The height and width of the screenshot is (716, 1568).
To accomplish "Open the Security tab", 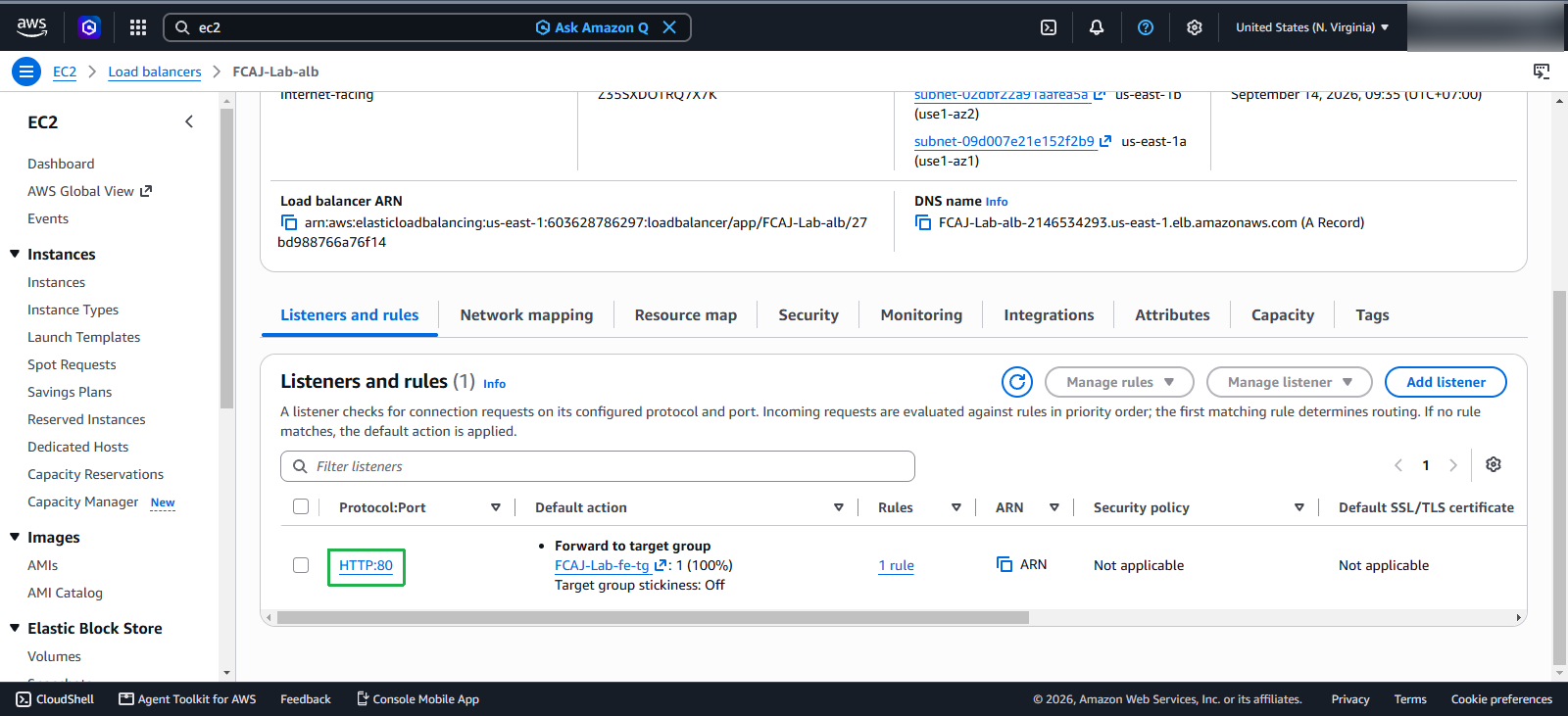I will pyautogui.click(x=808, y=315).
